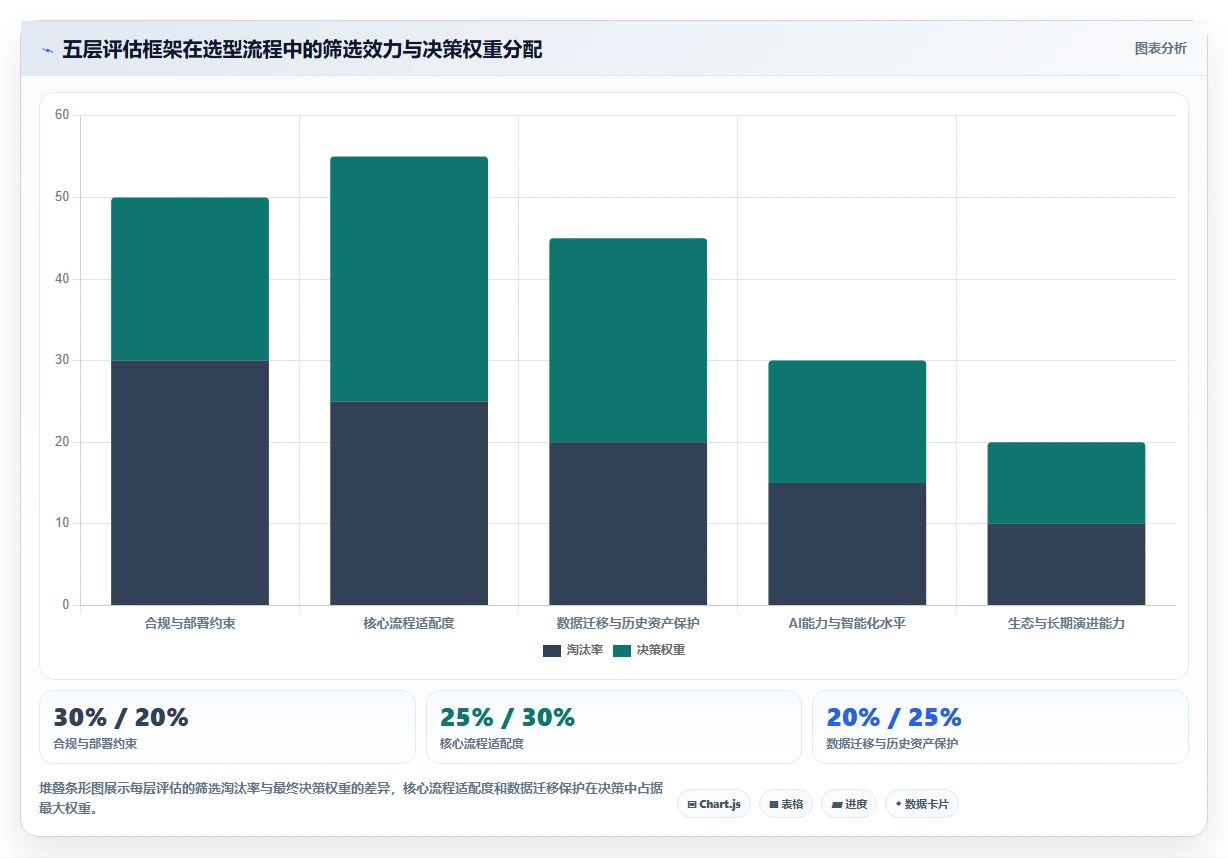
Task: Click the 图表分析 label in the header
Action: coord(1160,48)
